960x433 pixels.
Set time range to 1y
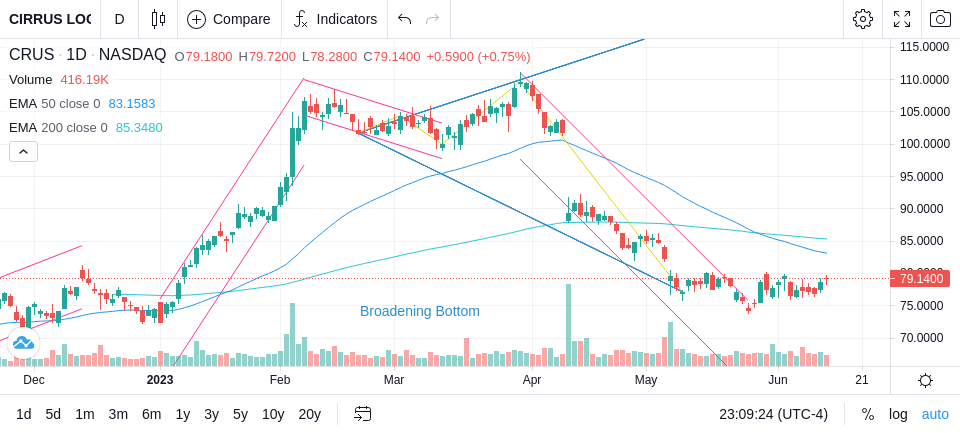tap(182, 415)
